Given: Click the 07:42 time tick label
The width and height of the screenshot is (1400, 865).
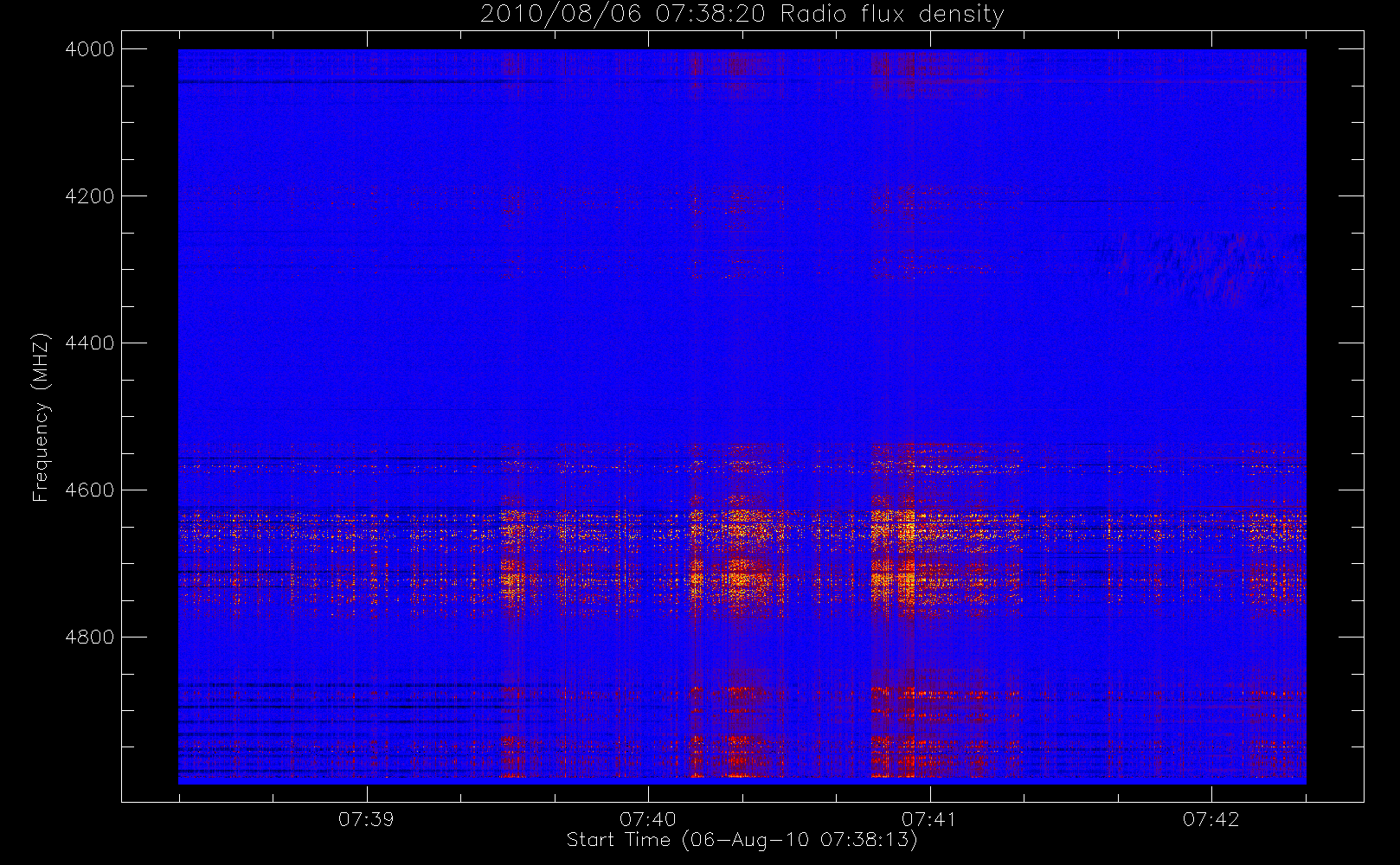Looking at the screenshot, I should coord(1211,819).
